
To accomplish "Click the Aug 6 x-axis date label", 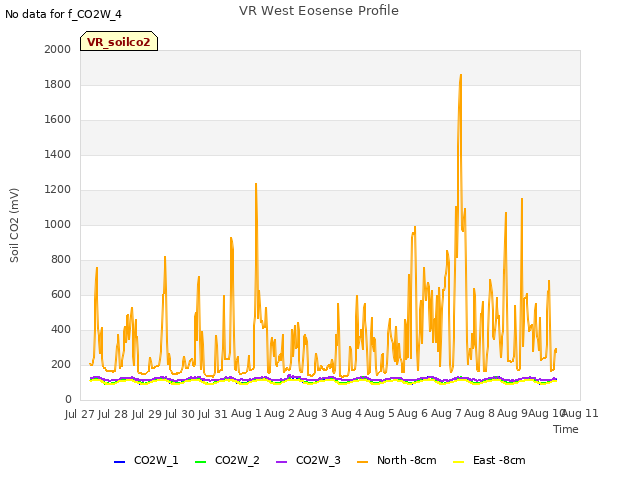I will (x=413, y=414).
